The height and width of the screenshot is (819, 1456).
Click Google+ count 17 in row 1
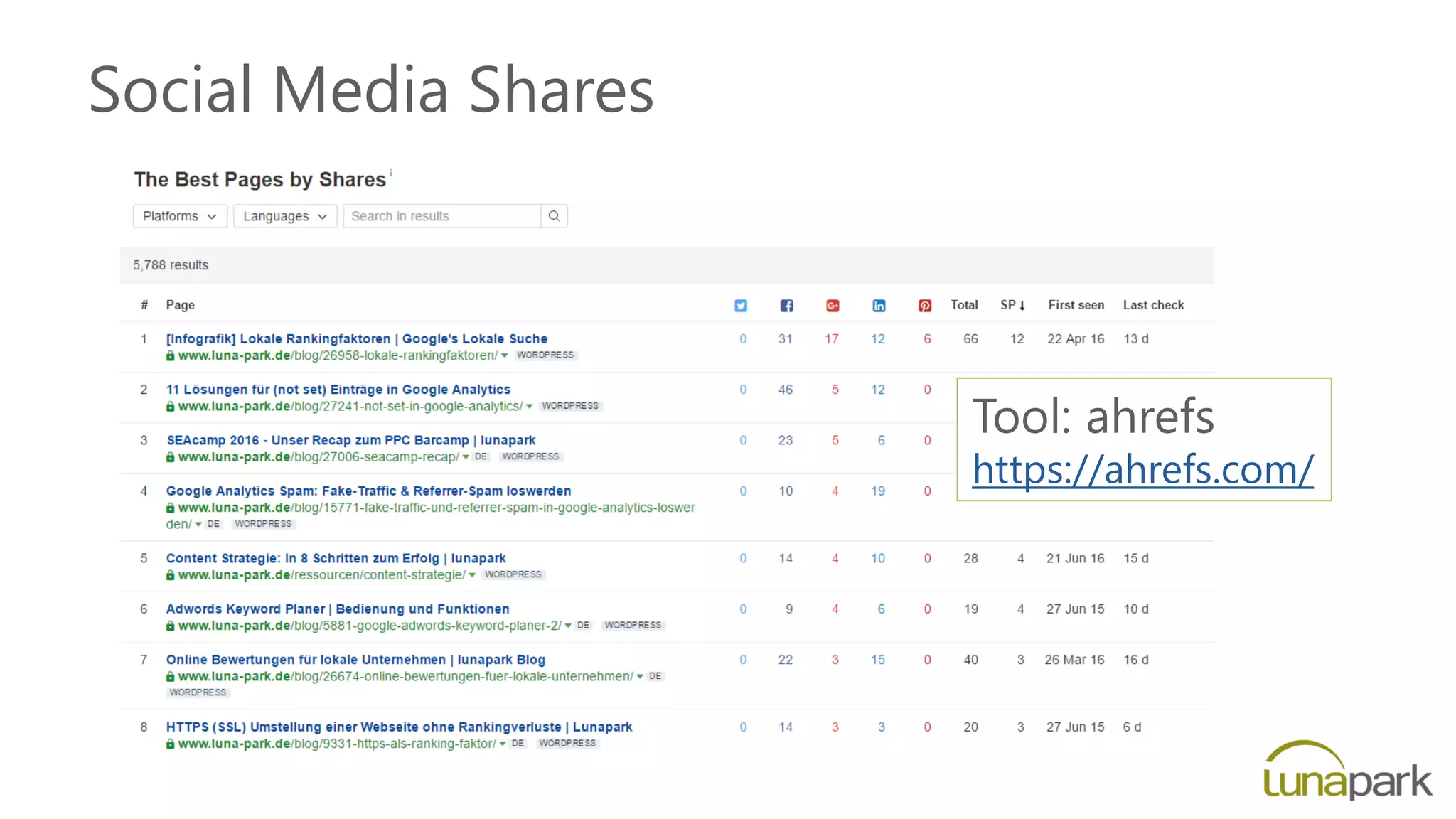[x=832, y=339]
